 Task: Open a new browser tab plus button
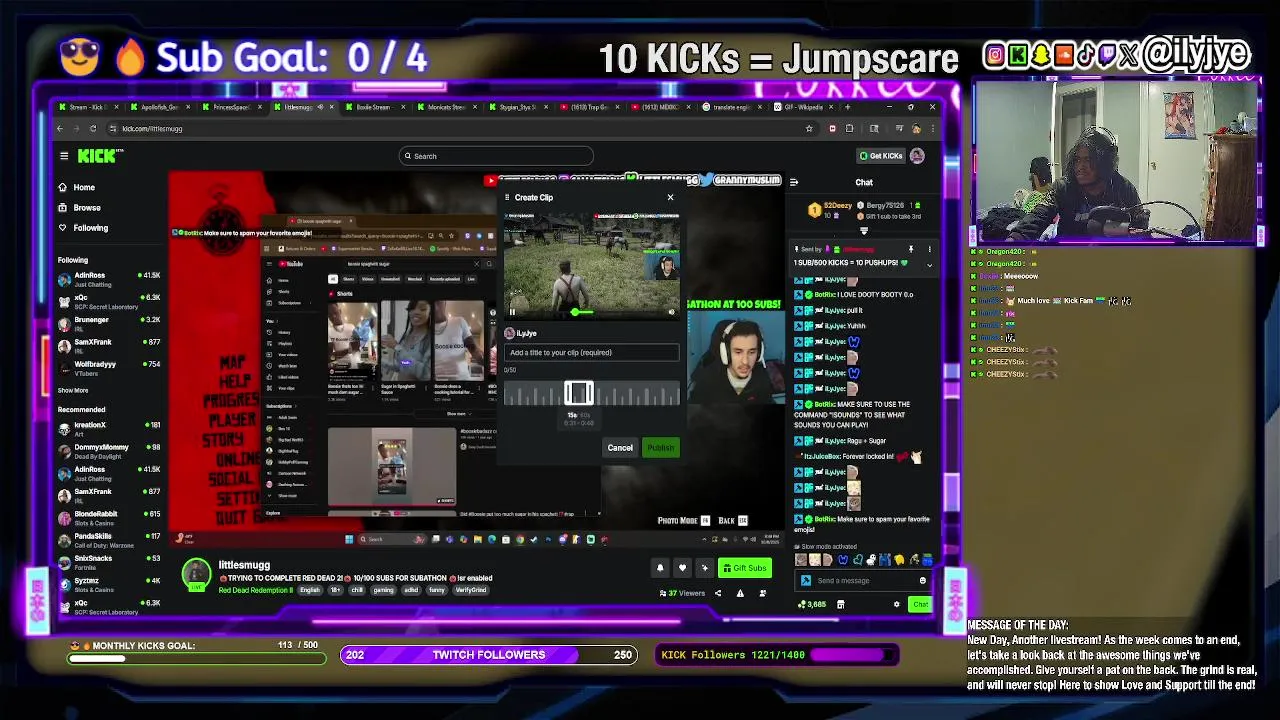[848, 107]
